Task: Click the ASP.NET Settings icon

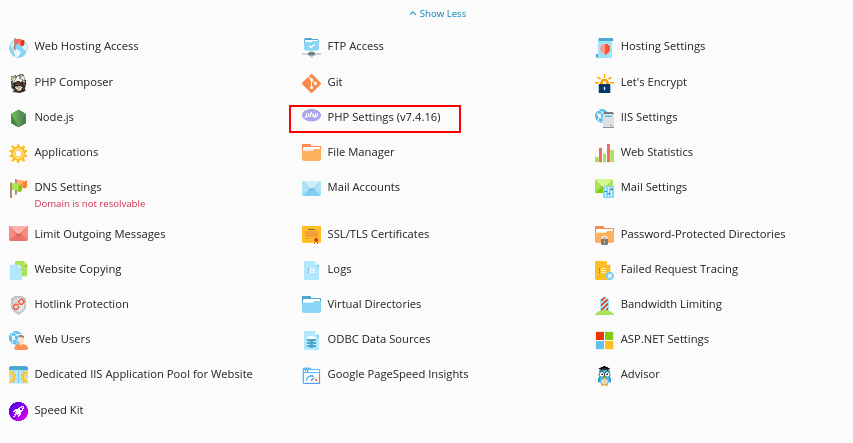Action: 604,339
